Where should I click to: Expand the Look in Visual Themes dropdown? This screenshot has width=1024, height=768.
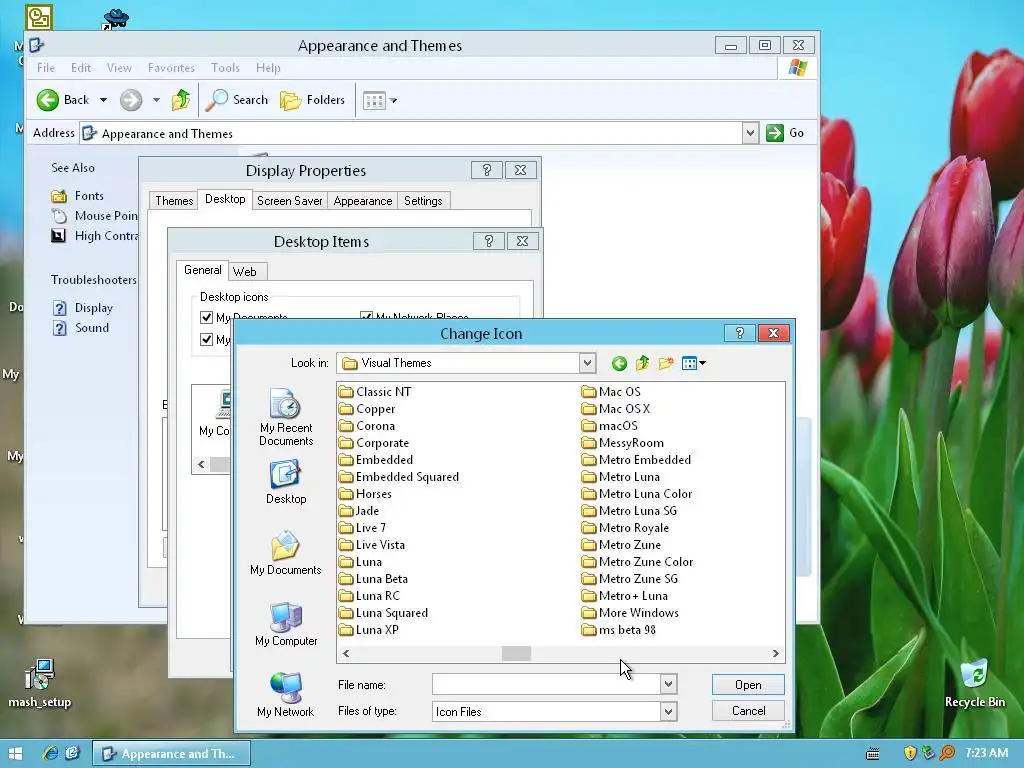(587, 363)
